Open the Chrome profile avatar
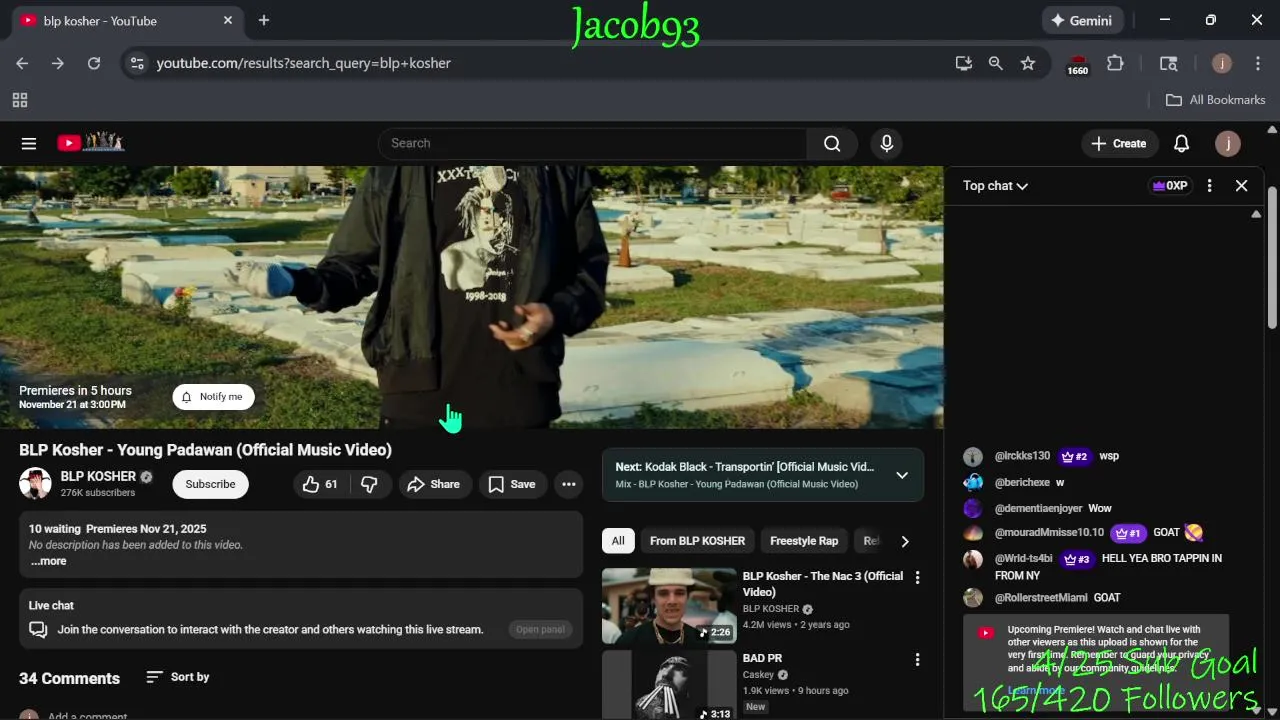This screenshot has height=720, width=1280. tap(1222, 63)
